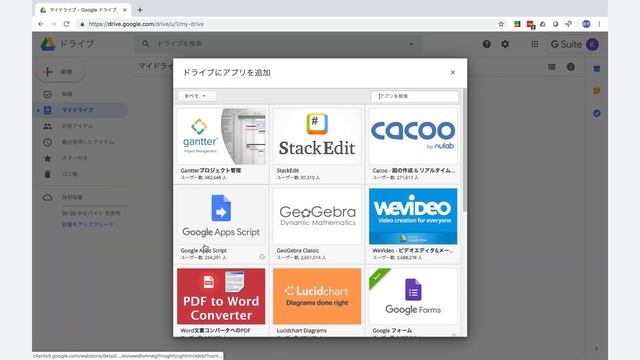Screen dimensions: 640x360
Task: Open Shared items people icon
Action: [x=47, y=126]
